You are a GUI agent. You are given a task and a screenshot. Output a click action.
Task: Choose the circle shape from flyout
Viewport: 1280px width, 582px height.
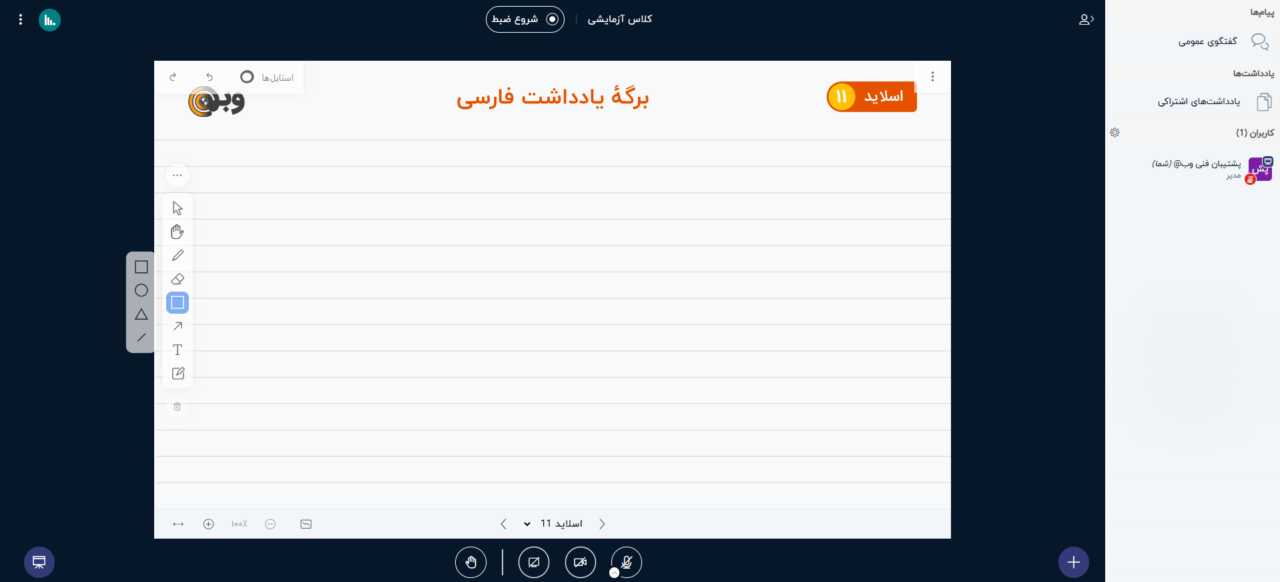pyautogui.click(x=141, y=291)
